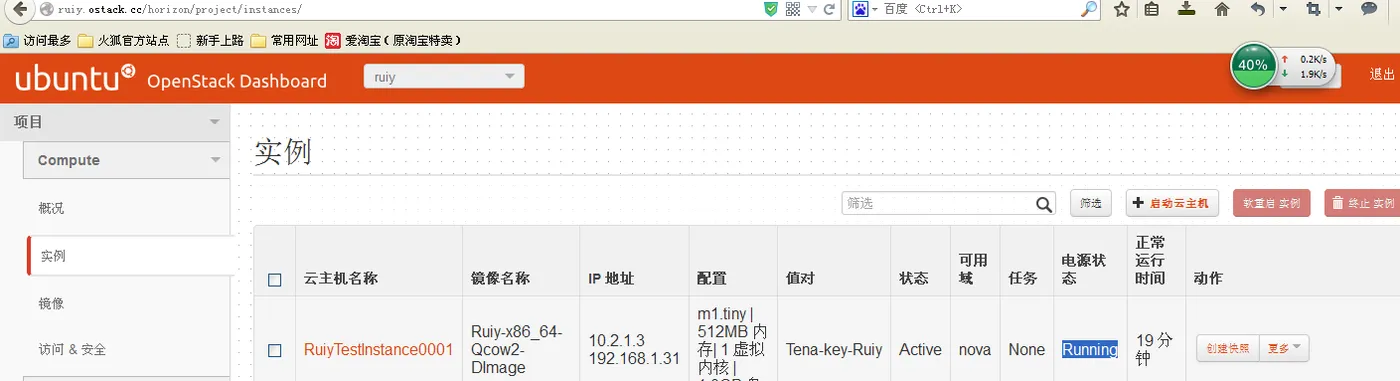The width and height of the screenshot is (1400, 381).
Task: Click the globe site identity icon
Action: [47, 9]
